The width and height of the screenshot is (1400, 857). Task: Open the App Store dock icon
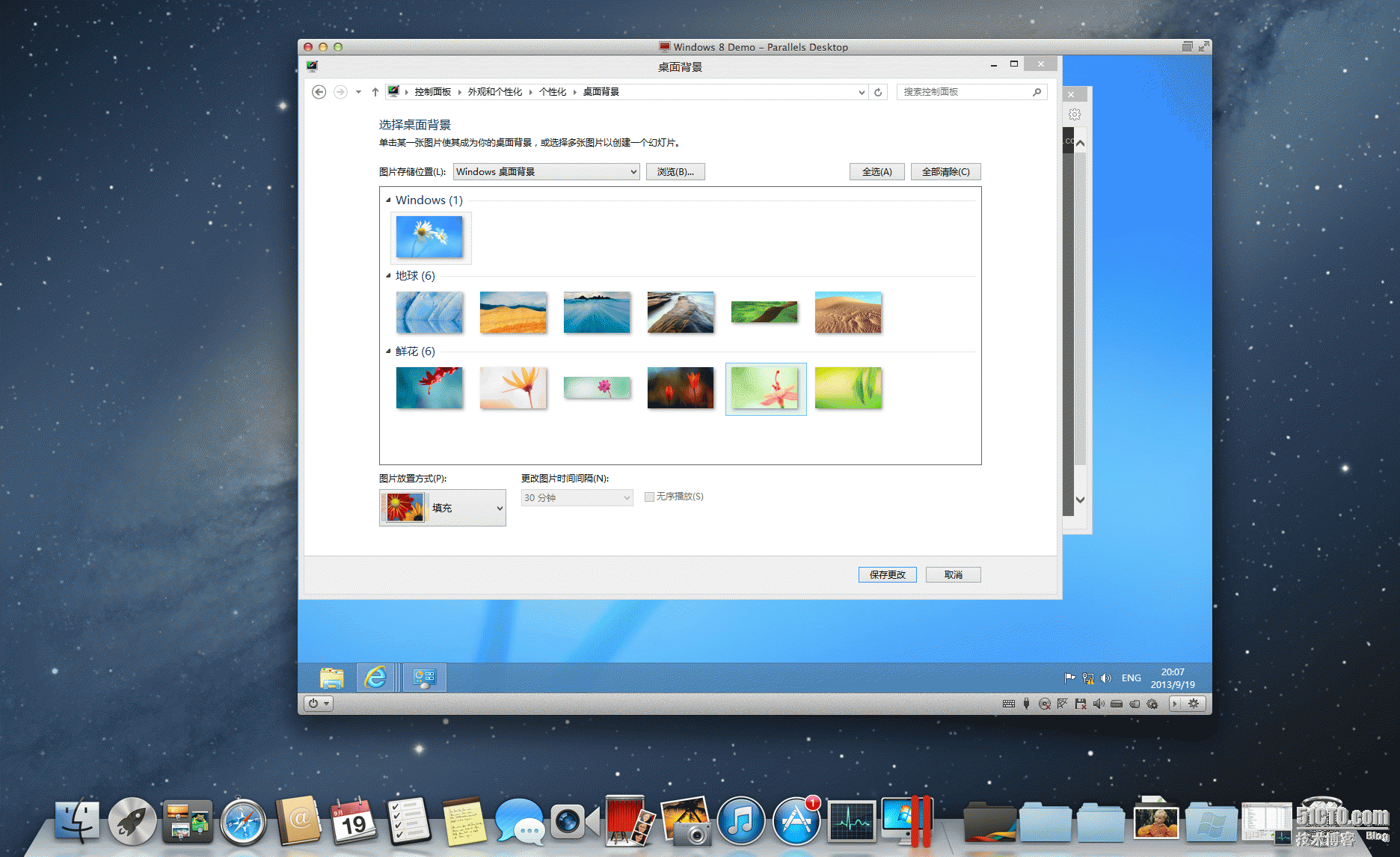point(796,821)
